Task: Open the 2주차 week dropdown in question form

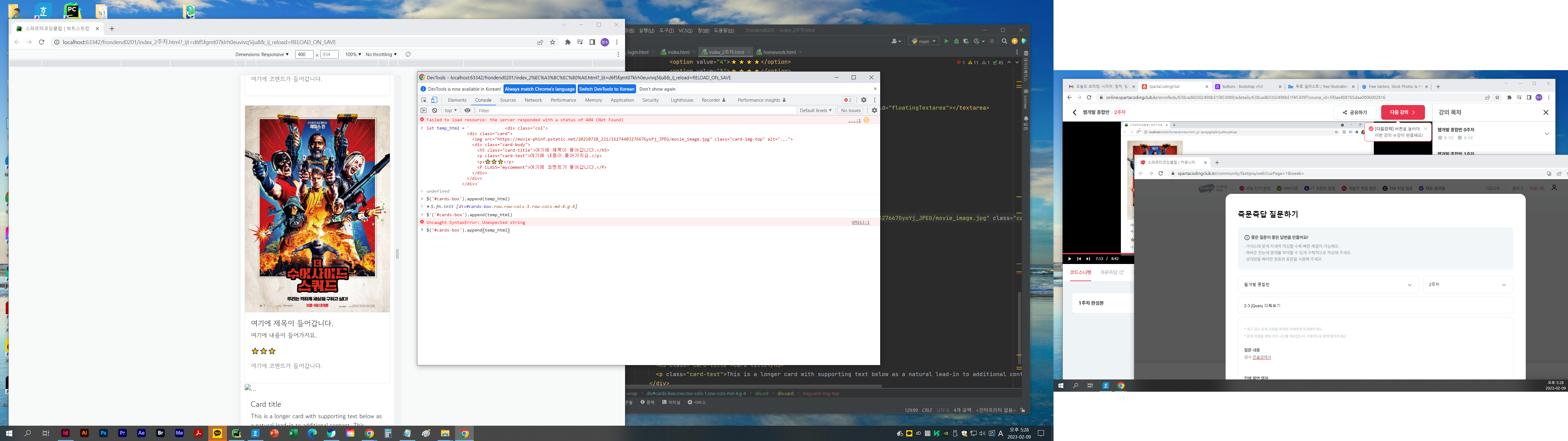Action: tap(1468, 285)
